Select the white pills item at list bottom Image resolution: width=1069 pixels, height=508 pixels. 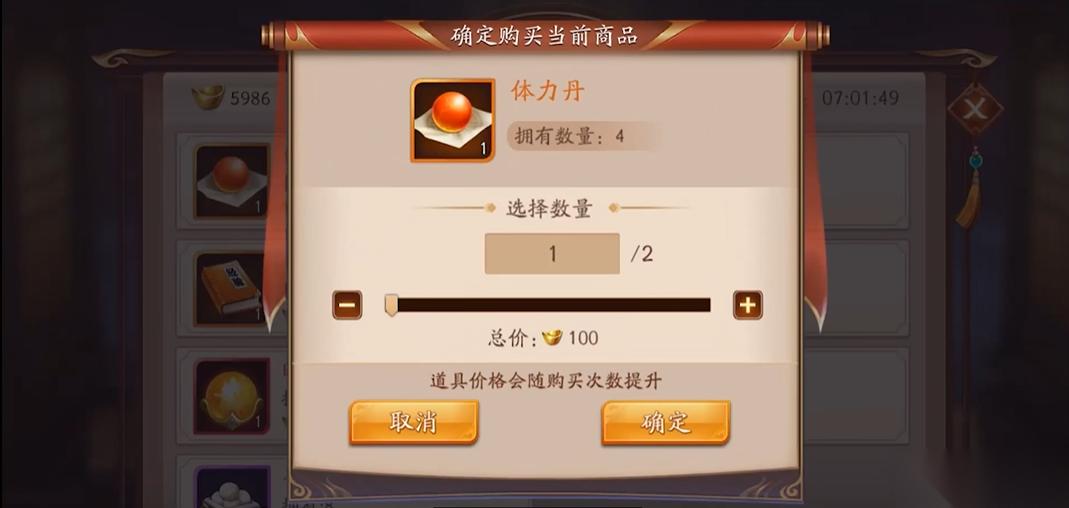232,488
